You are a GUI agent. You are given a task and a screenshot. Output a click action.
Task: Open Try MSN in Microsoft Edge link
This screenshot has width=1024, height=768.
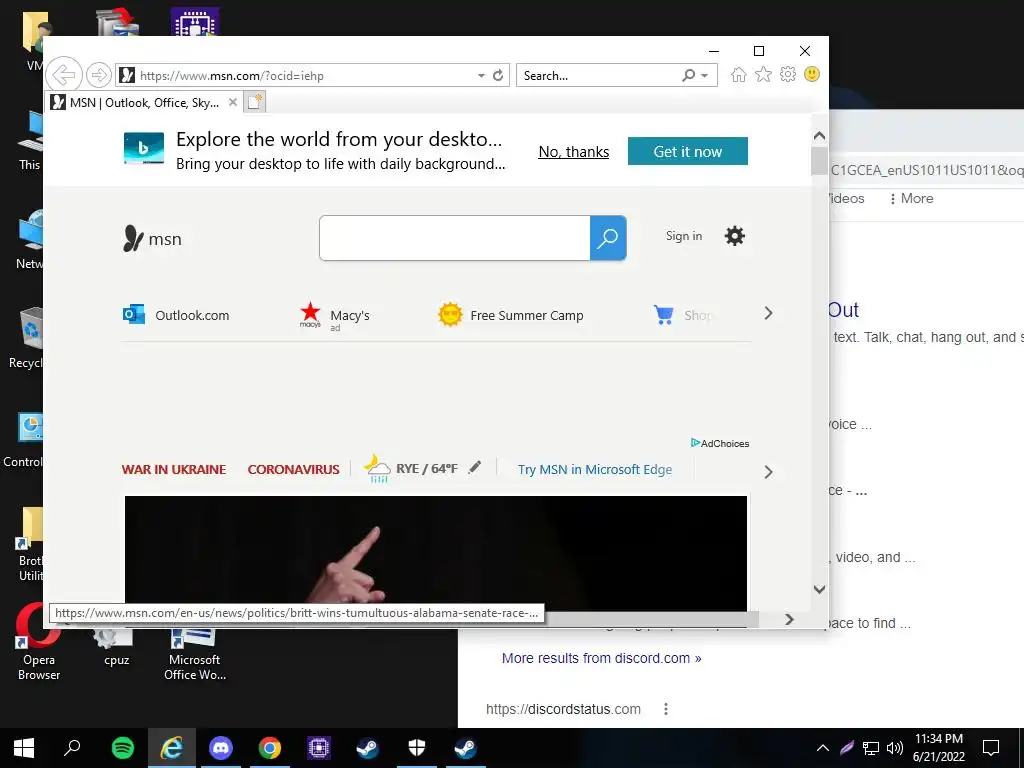click(x=595, y=469)
